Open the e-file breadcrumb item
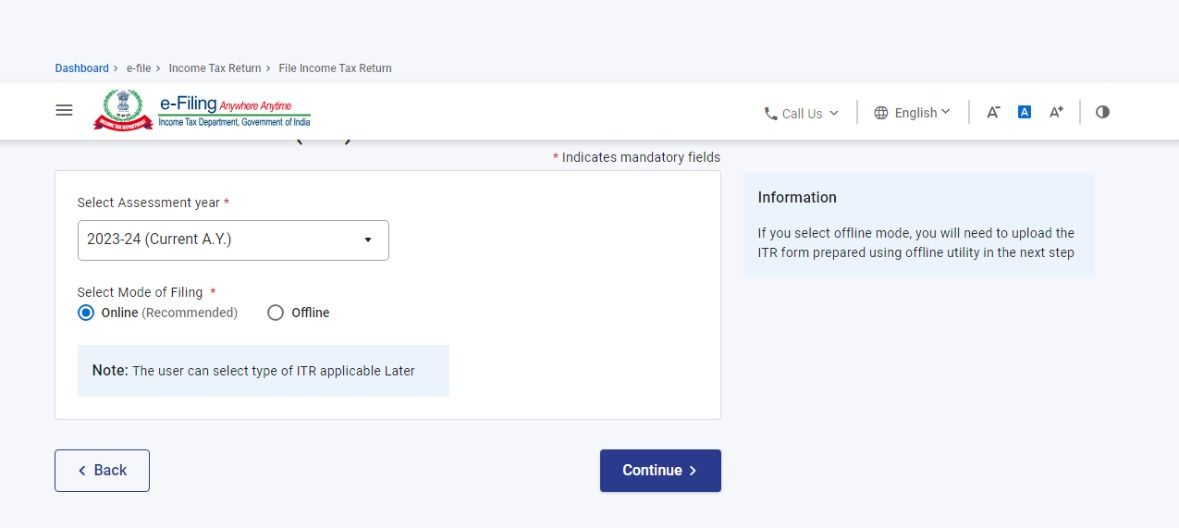 (138, 68)
